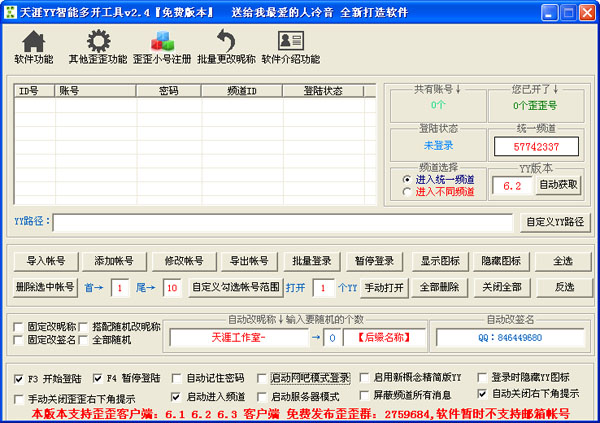
Task: Click 手动打开 button
Action: (384, 287)
